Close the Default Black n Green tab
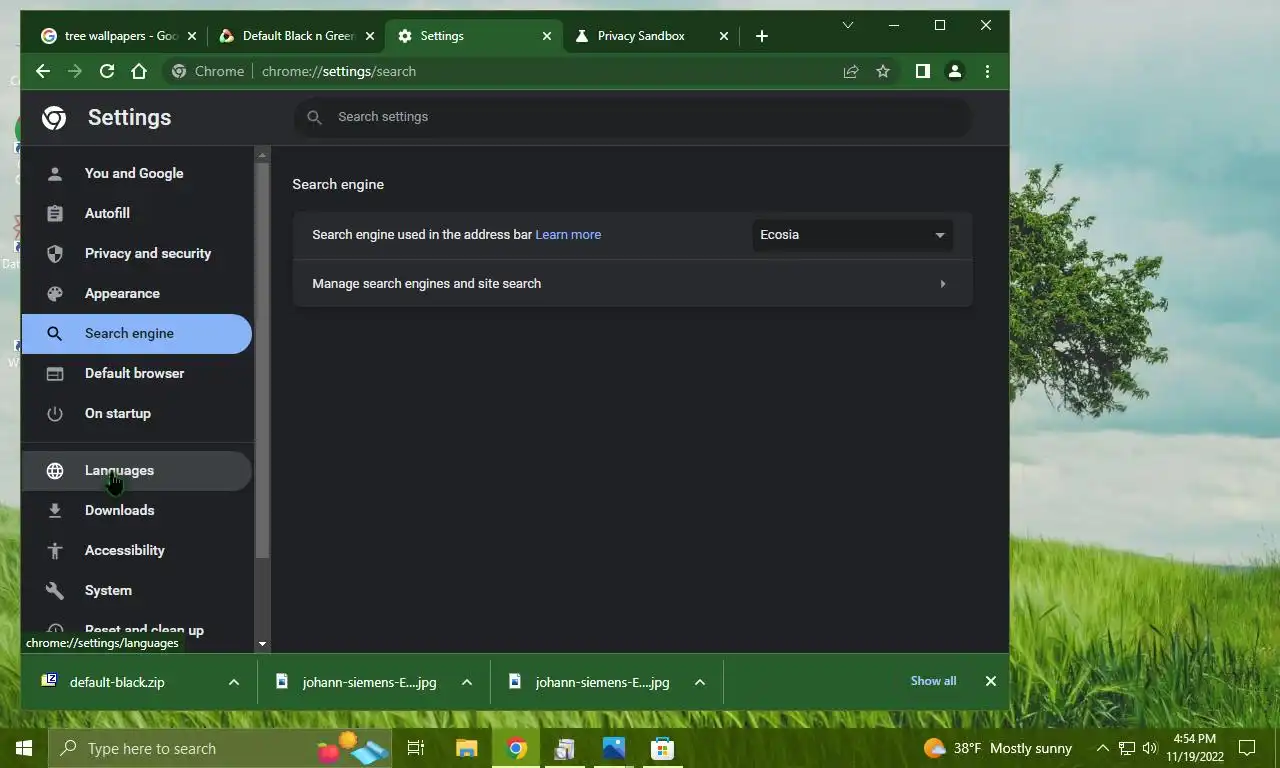The height and width of the screenshot is (768, 1280). coord(370,36)
